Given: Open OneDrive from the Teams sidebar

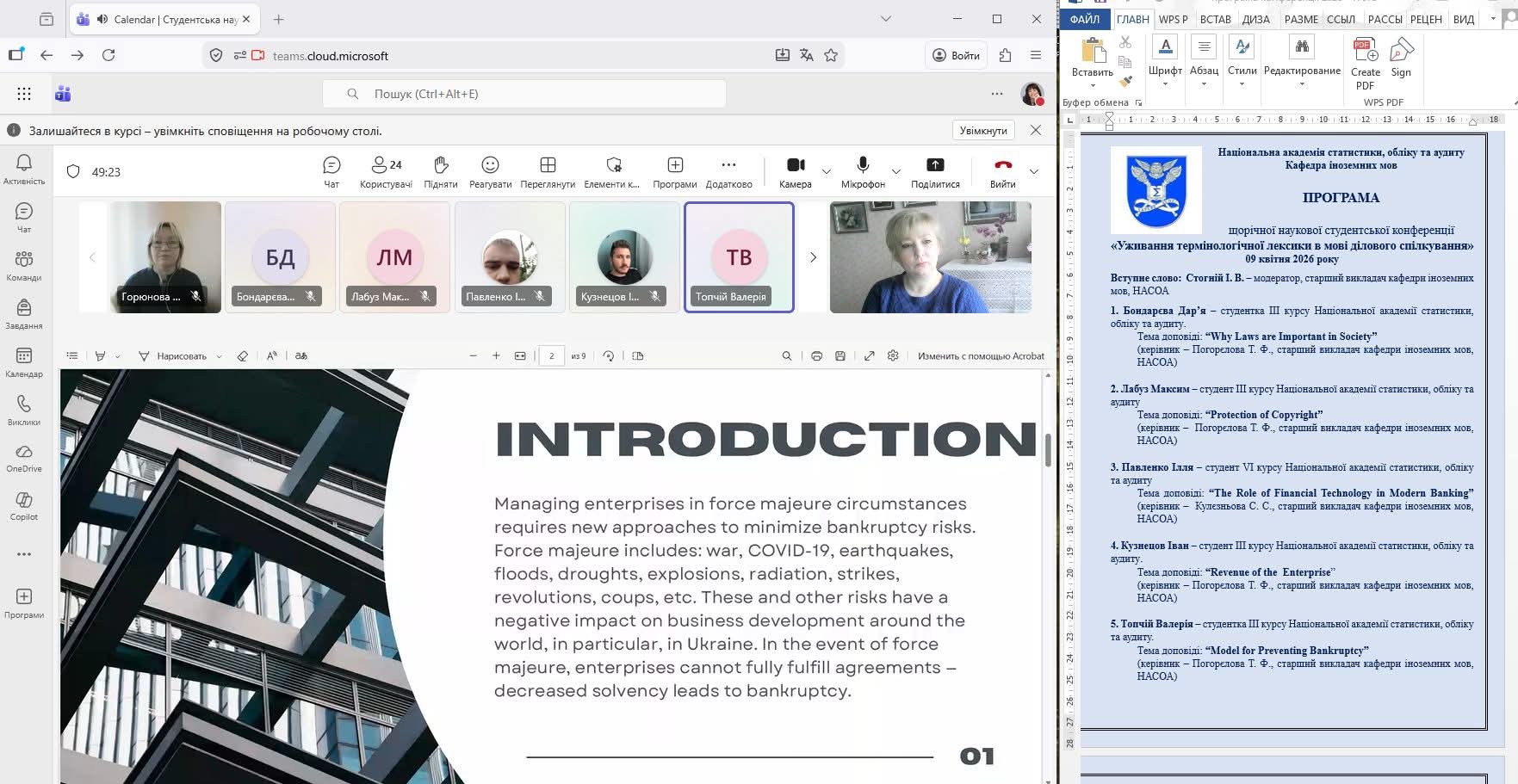Looking at the screenshot, I should (24, 458).
